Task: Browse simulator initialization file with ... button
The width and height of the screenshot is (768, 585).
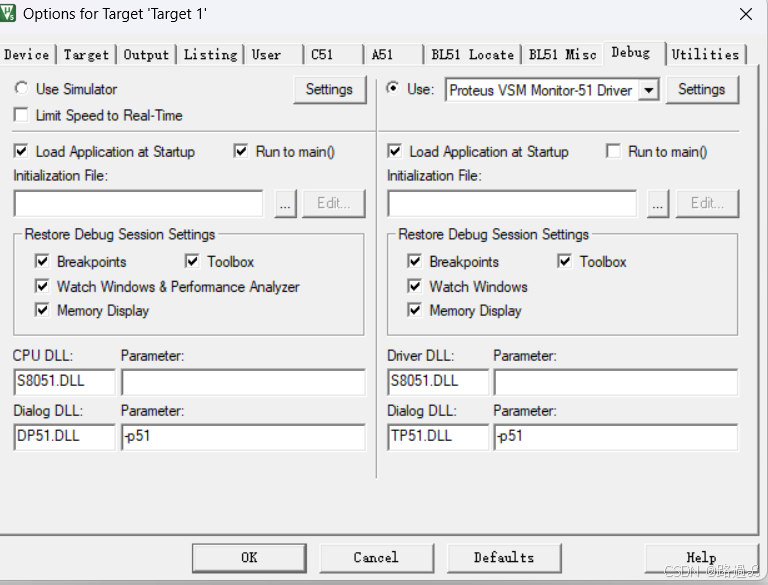Action: (285, 203)
